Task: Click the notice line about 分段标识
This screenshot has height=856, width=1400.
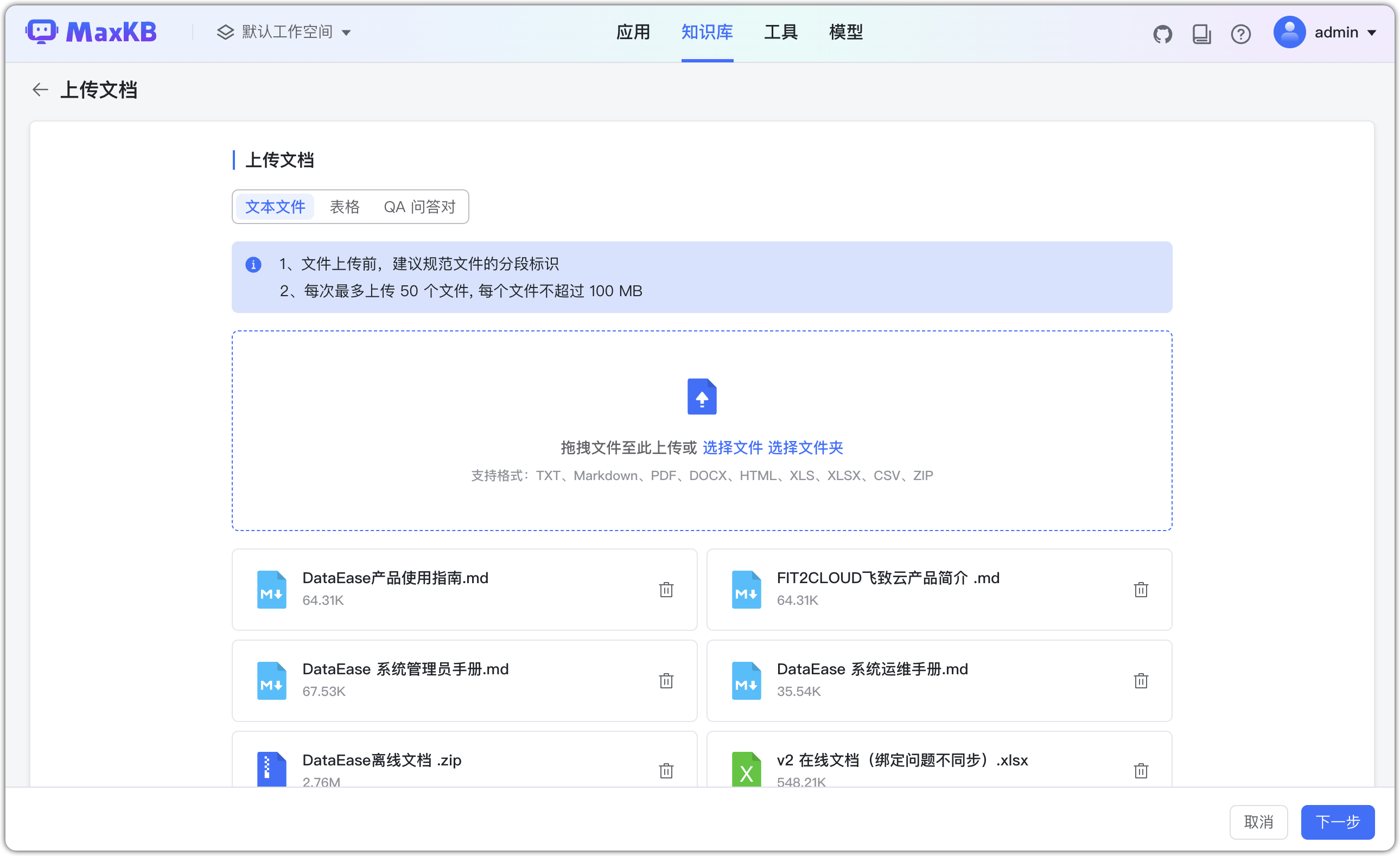Action: pyautogui.click(x=419, y=264)
